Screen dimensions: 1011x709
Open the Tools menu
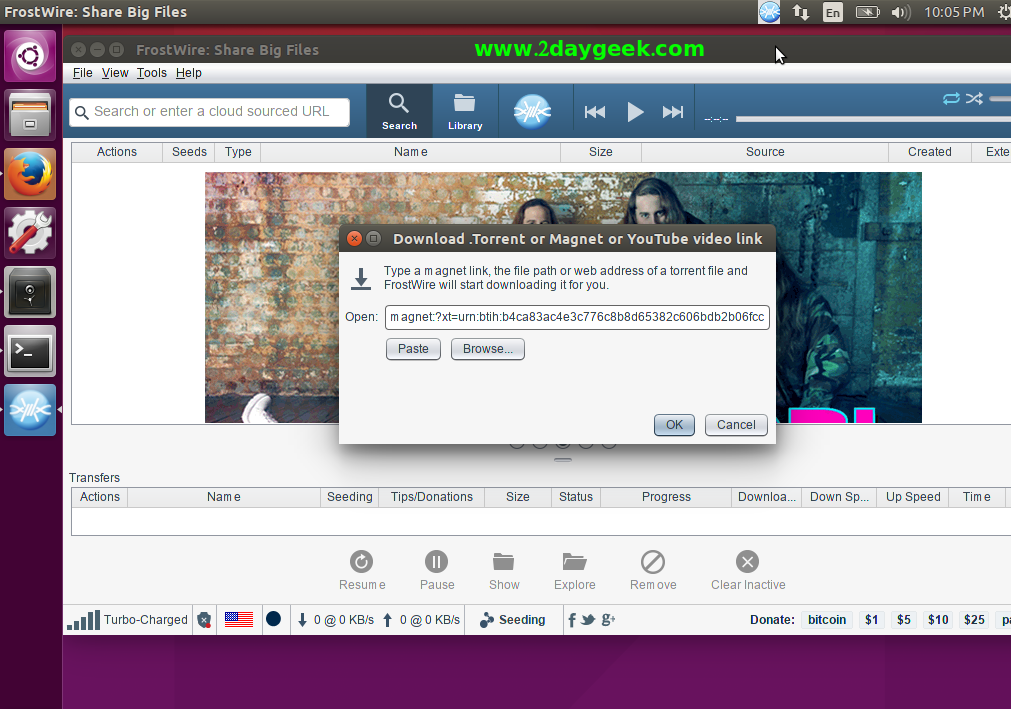point(152,73)
